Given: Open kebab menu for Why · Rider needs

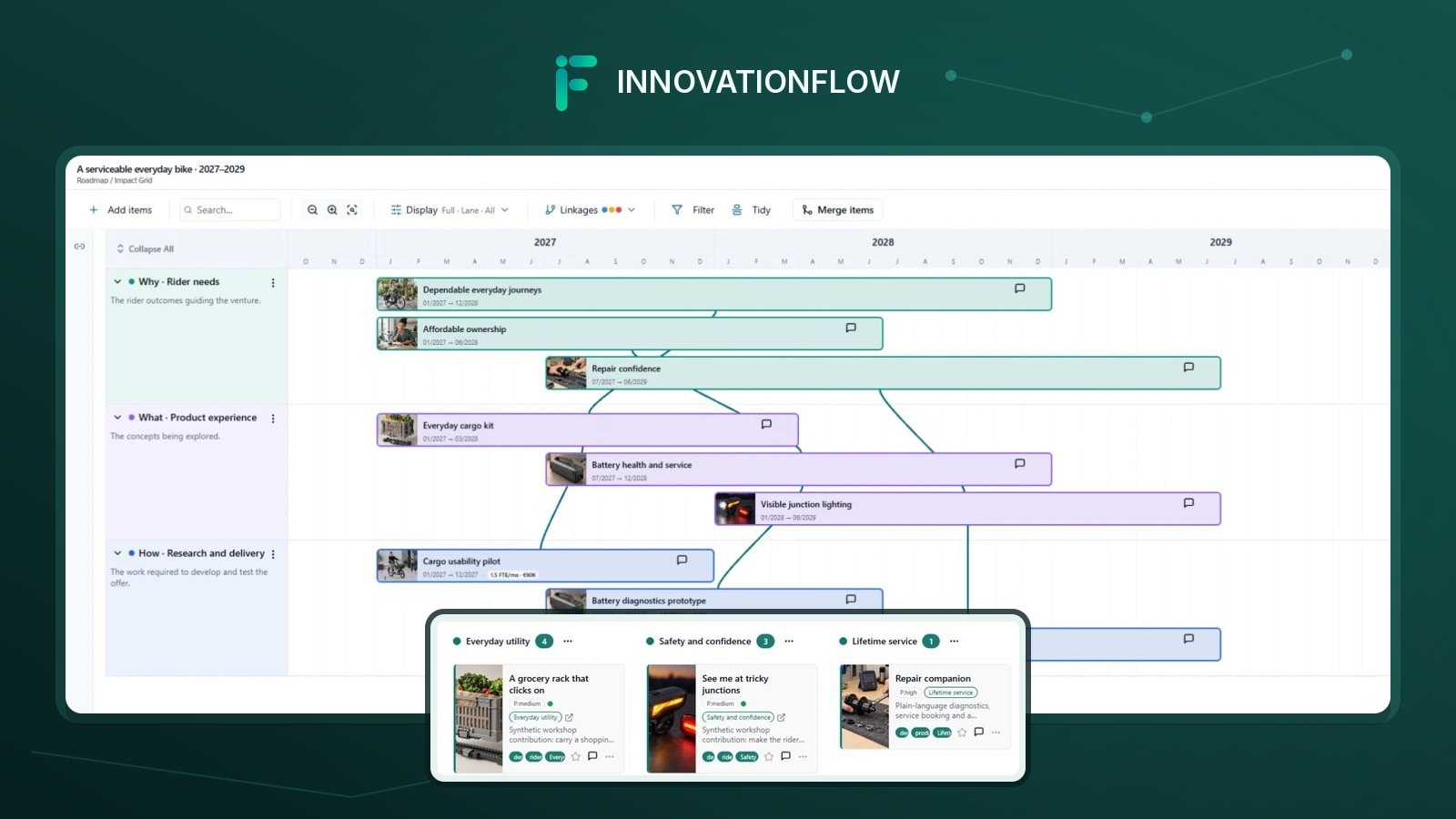Looking at the screenshot, I should tap(273, 283).
